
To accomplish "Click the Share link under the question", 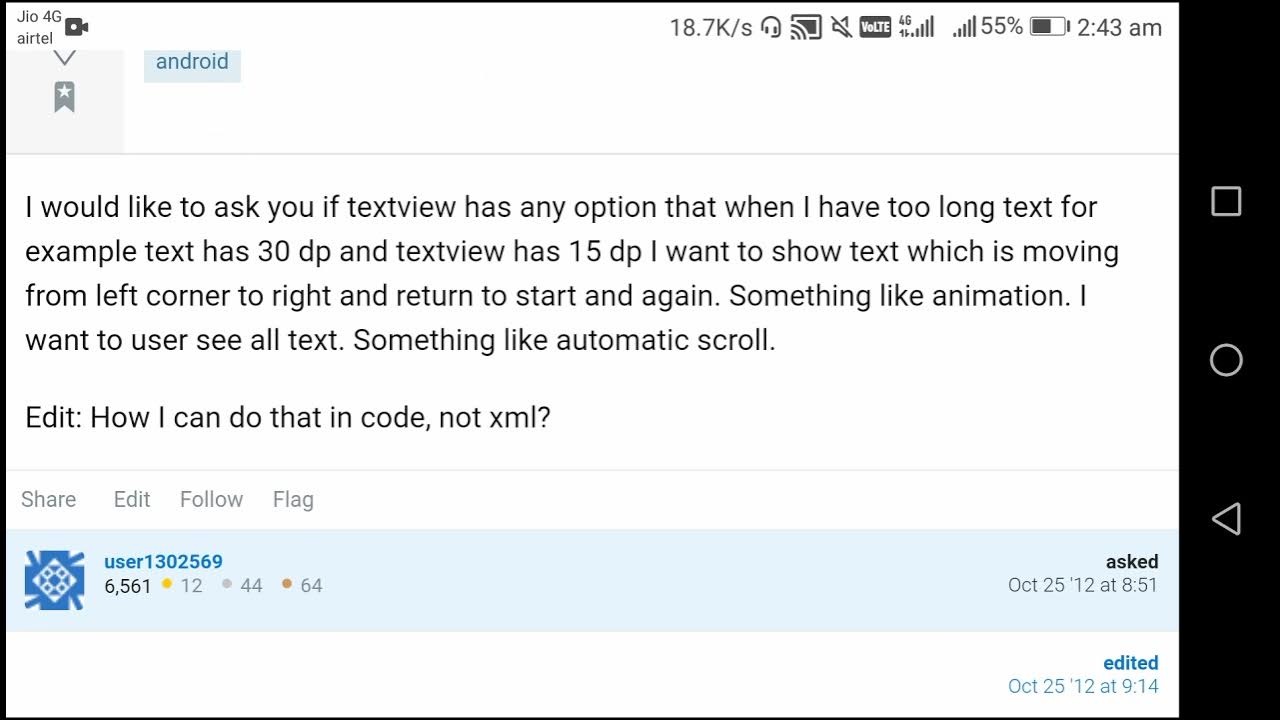I will (48, 499).
